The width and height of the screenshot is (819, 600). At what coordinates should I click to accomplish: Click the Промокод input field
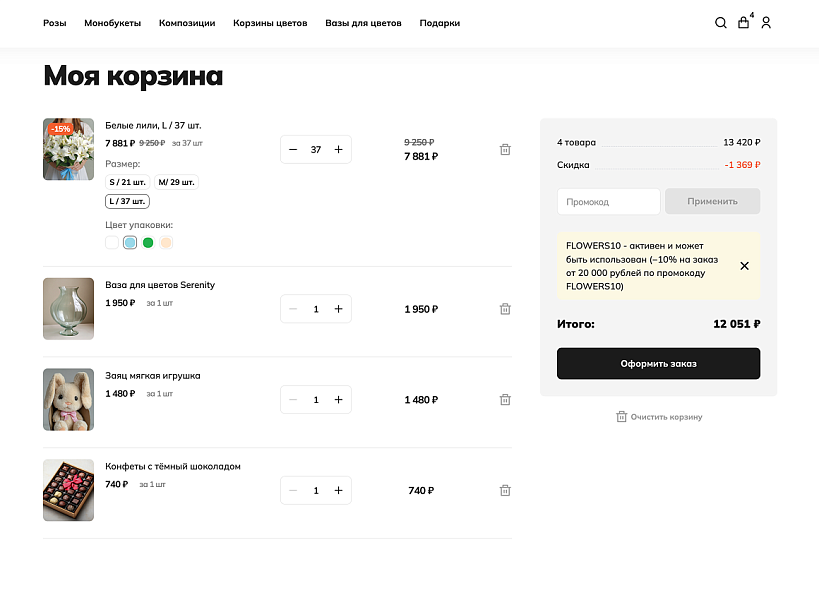pos(608,201)
